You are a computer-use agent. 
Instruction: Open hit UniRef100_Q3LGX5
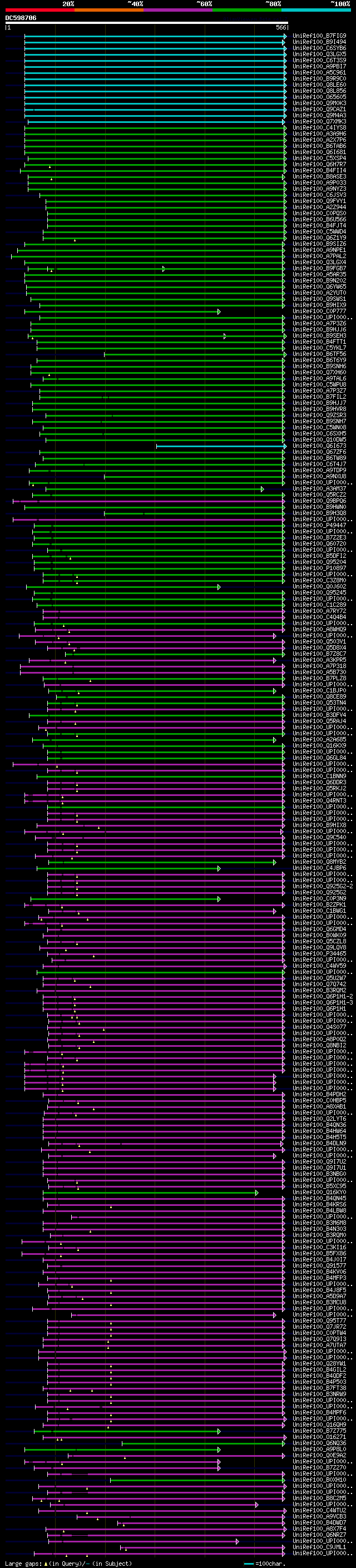click(319, 55)
